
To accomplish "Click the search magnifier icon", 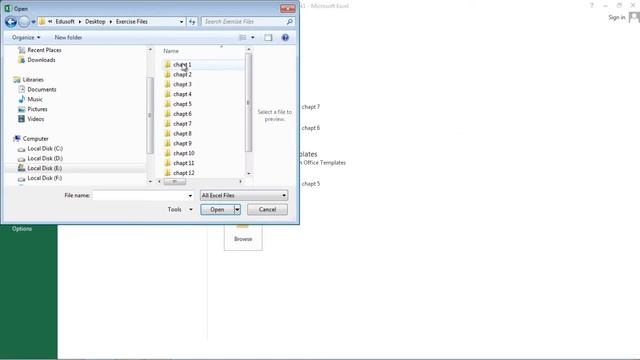I will [x=289, y=22].
